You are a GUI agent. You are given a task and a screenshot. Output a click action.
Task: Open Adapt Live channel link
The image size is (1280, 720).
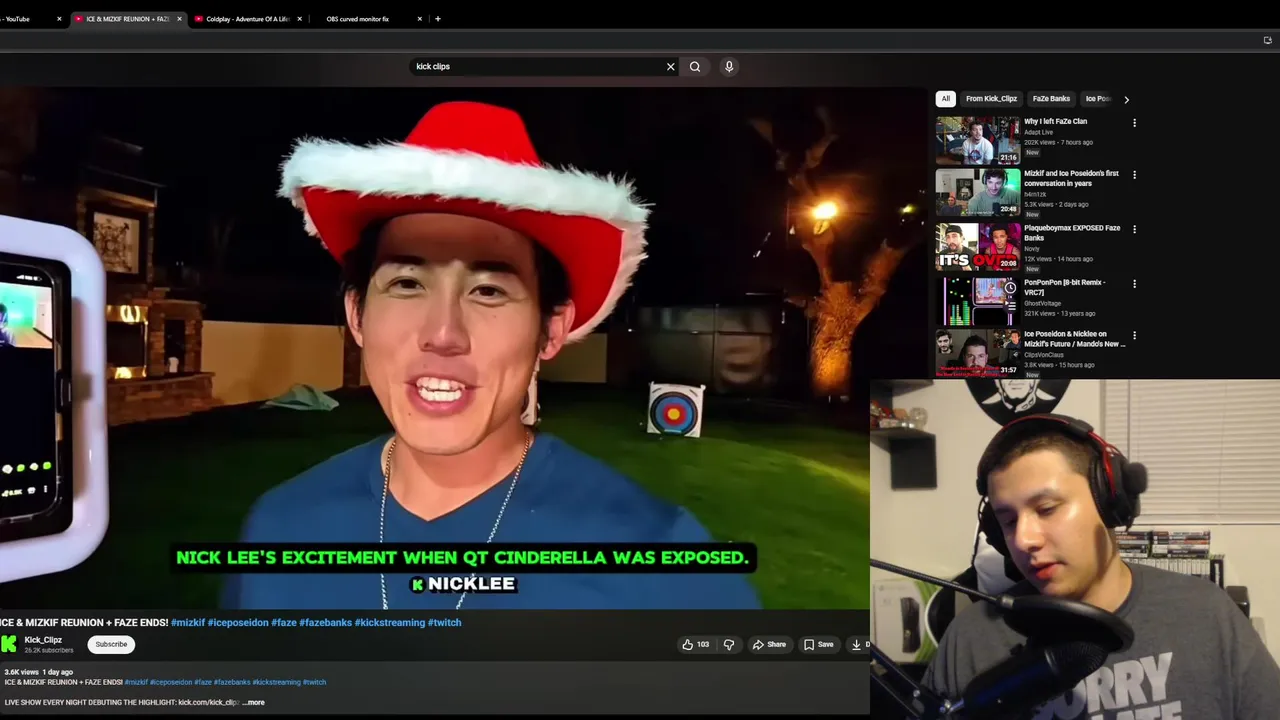(x=1038, y=132)
